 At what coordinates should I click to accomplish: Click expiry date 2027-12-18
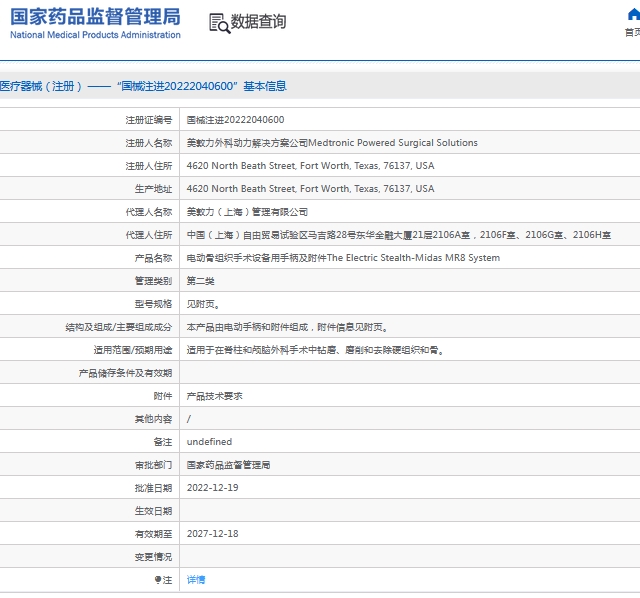click(x=213, y=534)
